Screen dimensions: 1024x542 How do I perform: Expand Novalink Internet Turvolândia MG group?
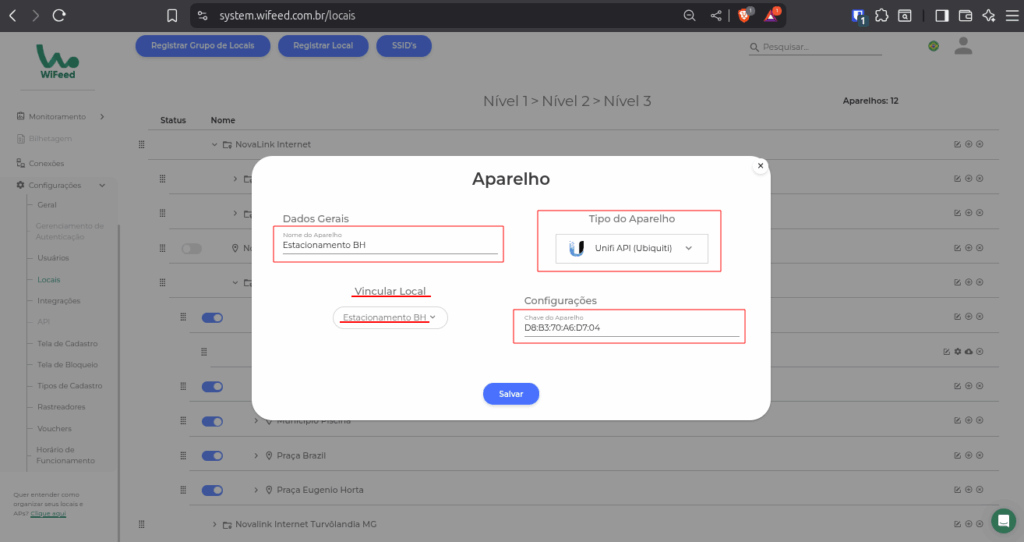215,524
